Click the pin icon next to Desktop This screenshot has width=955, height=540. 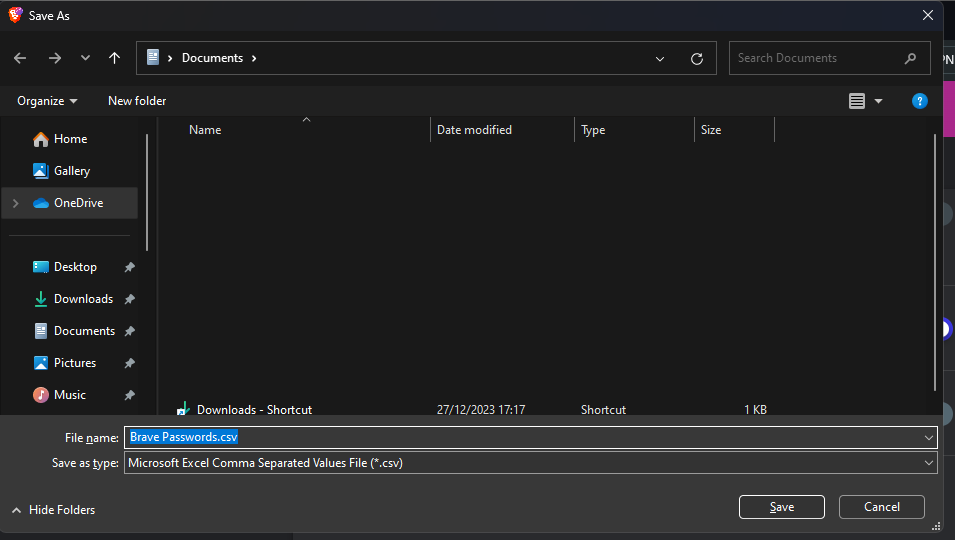click(x=130, y=267)
